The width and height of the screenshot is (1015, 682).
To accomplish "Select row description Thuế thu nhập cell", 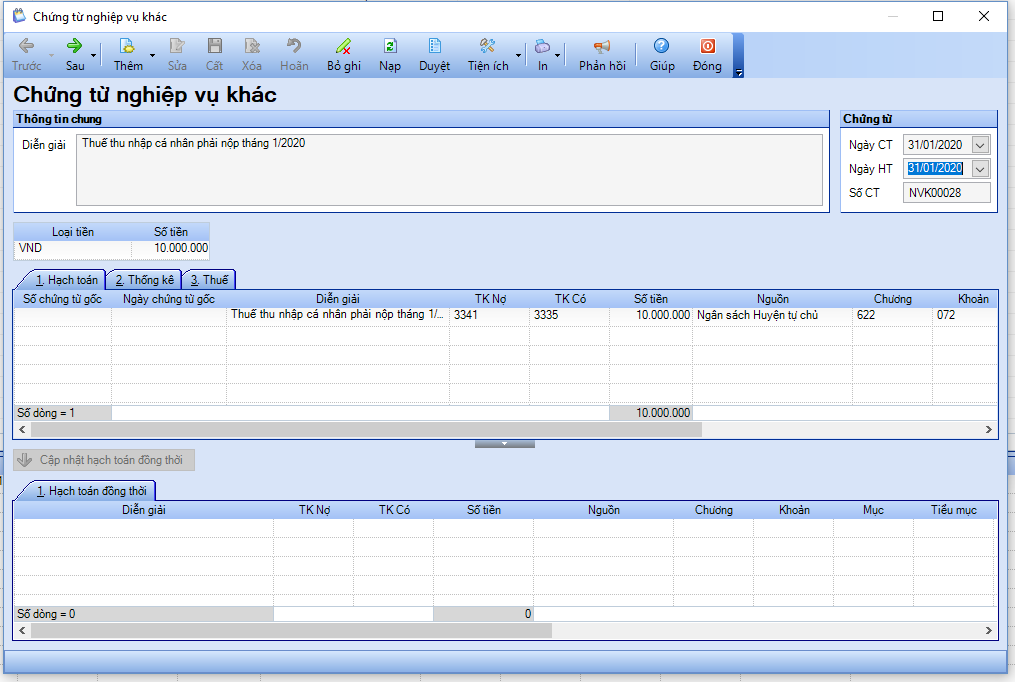I will [x=338, y=315].
